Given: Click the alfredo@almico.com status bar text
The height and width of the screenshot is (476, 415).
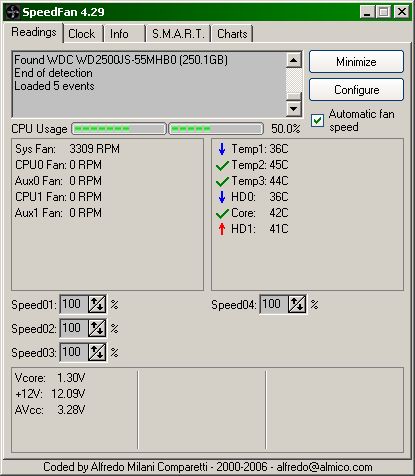Looking at the screenshot, I should pos(324,467).
